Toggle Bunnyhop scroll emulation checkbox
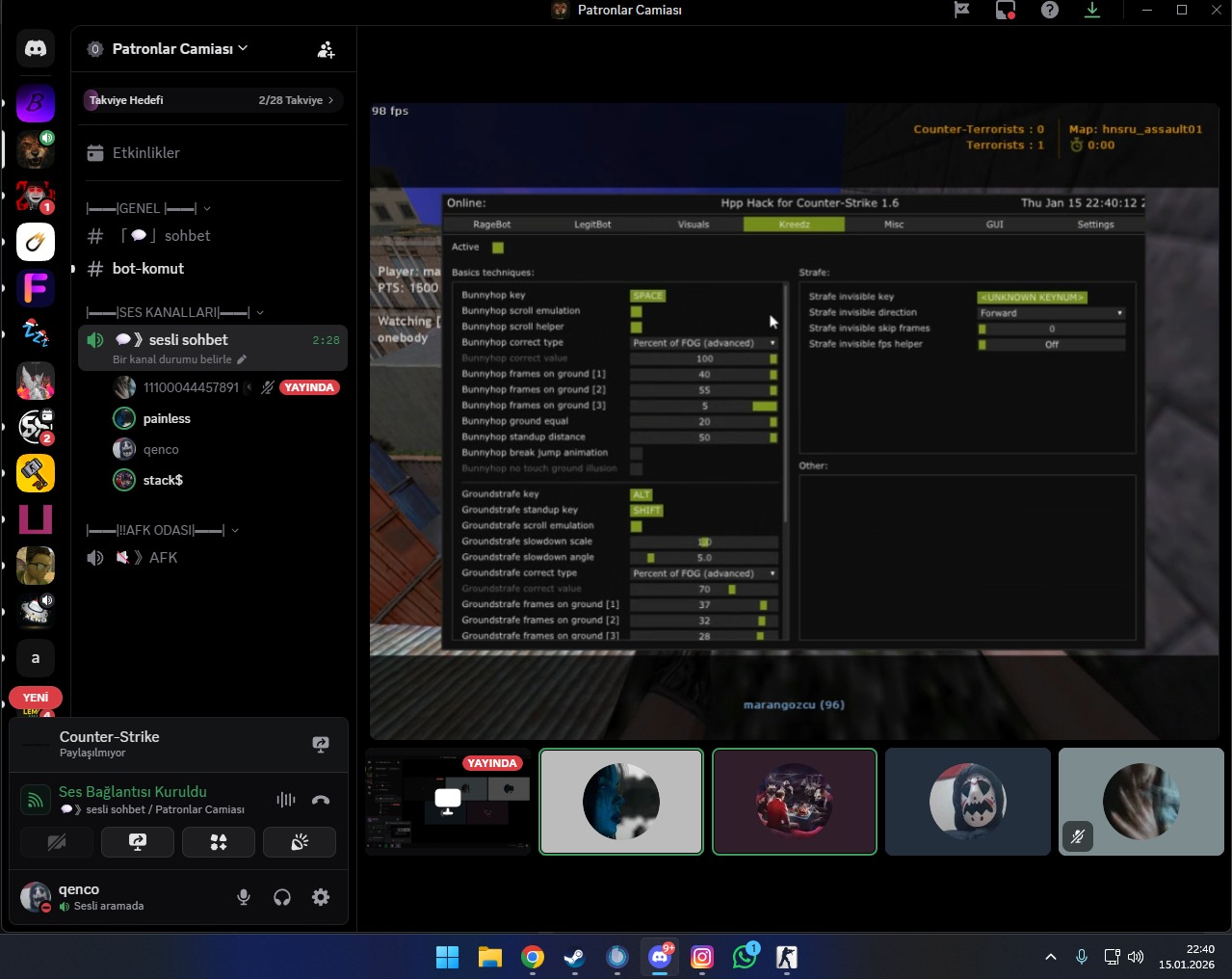 [636, 311]
